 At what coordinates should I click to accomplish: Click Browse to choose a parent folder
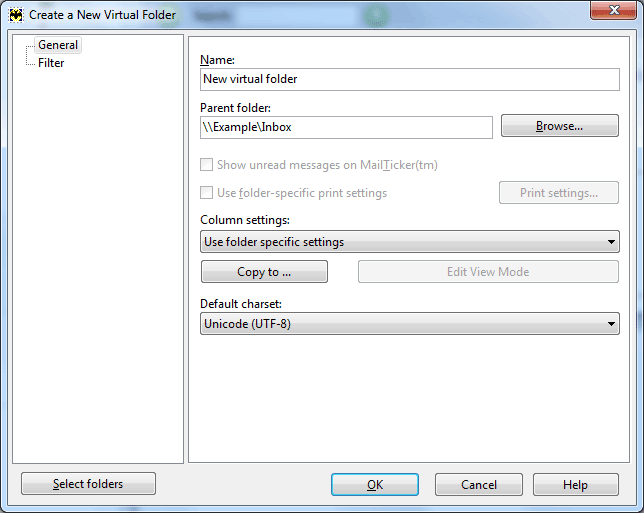559,126
